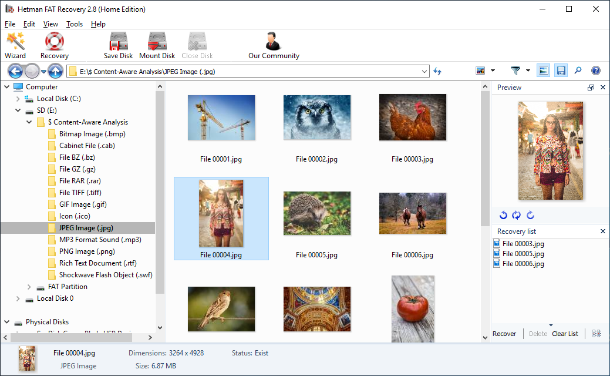Click the Delete button in Recovery list
Viewport: 610px width, 376px height.
[x=538, y=334]
